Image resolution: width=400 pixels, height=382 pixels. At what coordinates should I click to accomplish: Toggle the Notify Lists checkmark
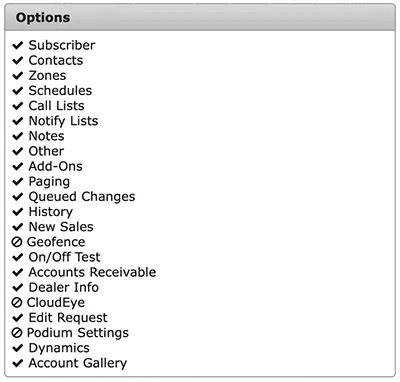tap(17, 121)
